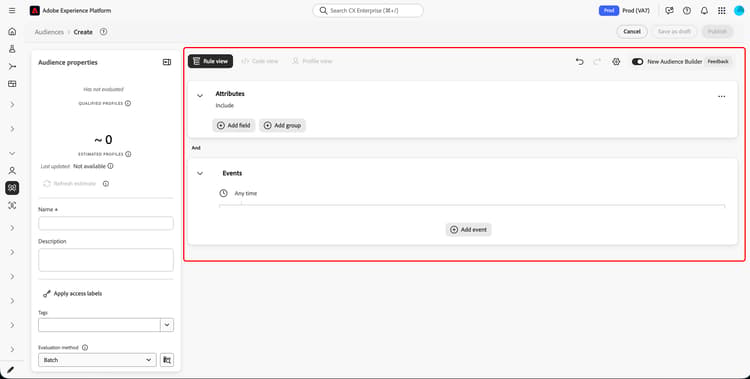The height and width of the screenshot is (379, 750).
Task: Open the apps grid switcher
Action: click(721, 11)
